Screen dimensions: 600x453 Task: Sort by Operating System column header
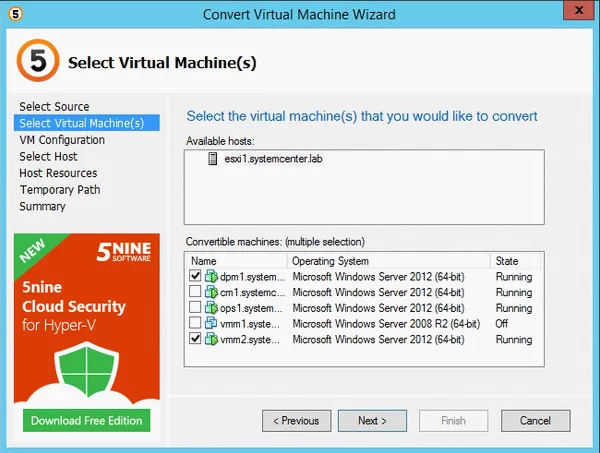point(388,261)
